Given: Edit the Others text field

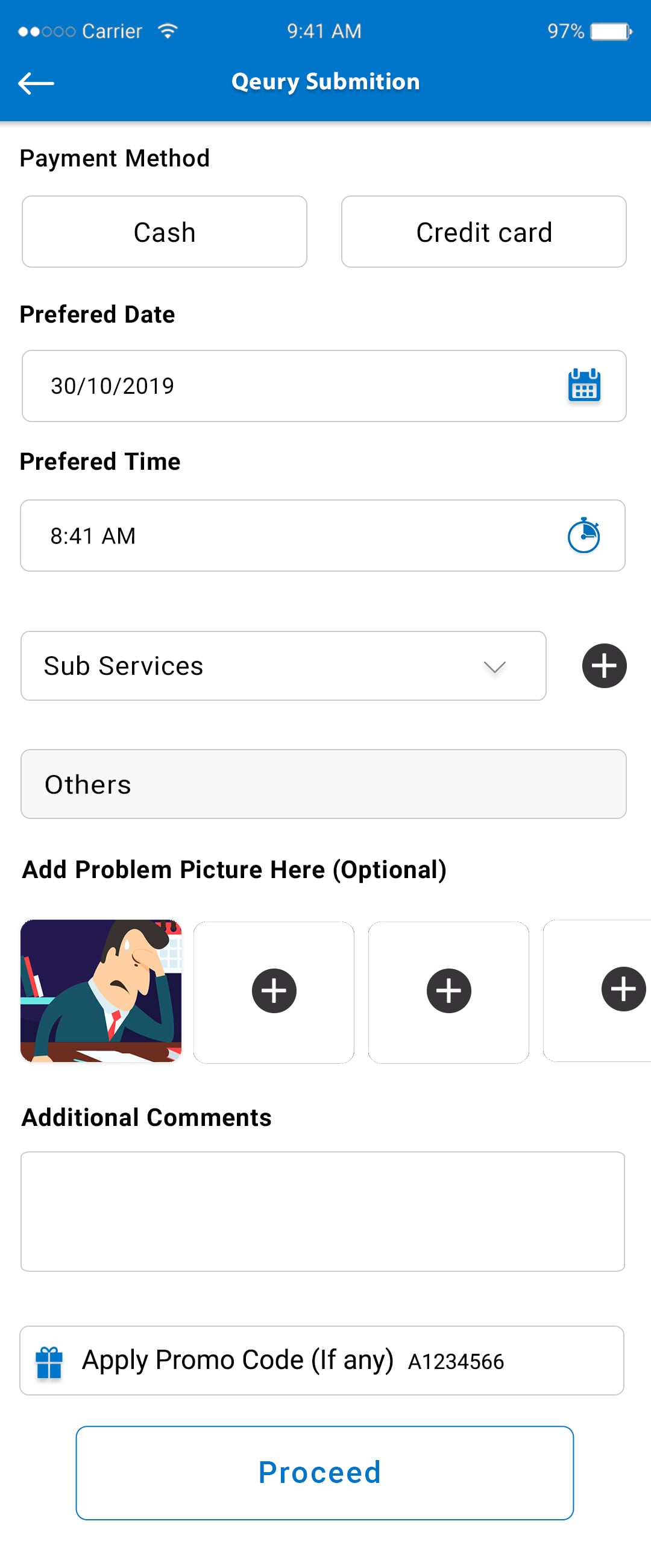Looking at the screenshot, I should [323, 784].
